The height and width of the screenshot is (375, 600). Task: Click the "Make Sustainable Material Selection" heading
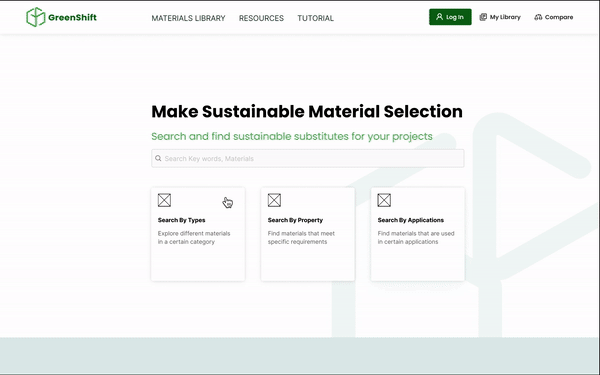click(x=307, y=111)
